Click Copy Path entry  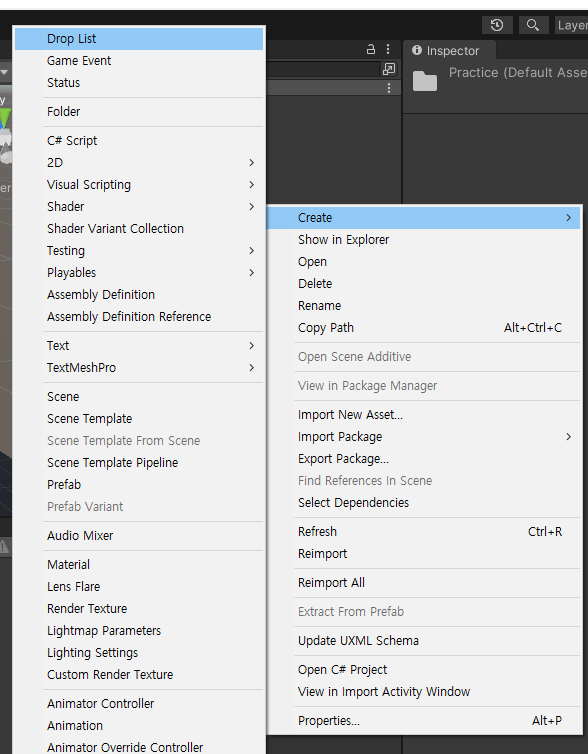click(424, 328)
